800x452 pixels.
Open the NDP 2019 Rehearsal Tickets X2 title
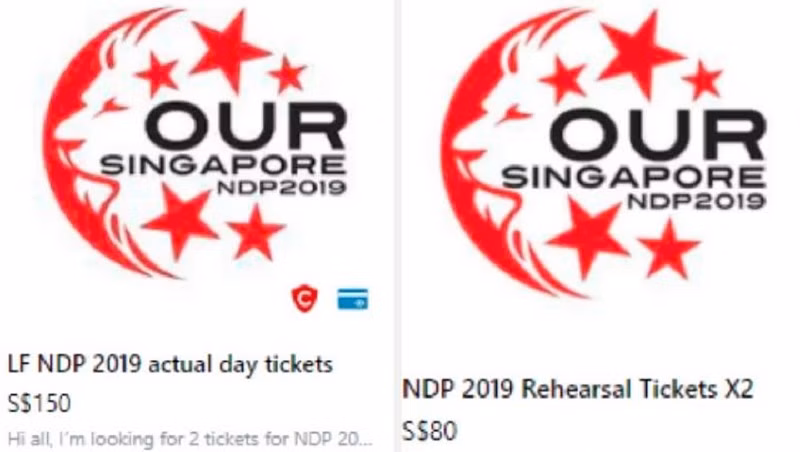(x=577, y=390)
